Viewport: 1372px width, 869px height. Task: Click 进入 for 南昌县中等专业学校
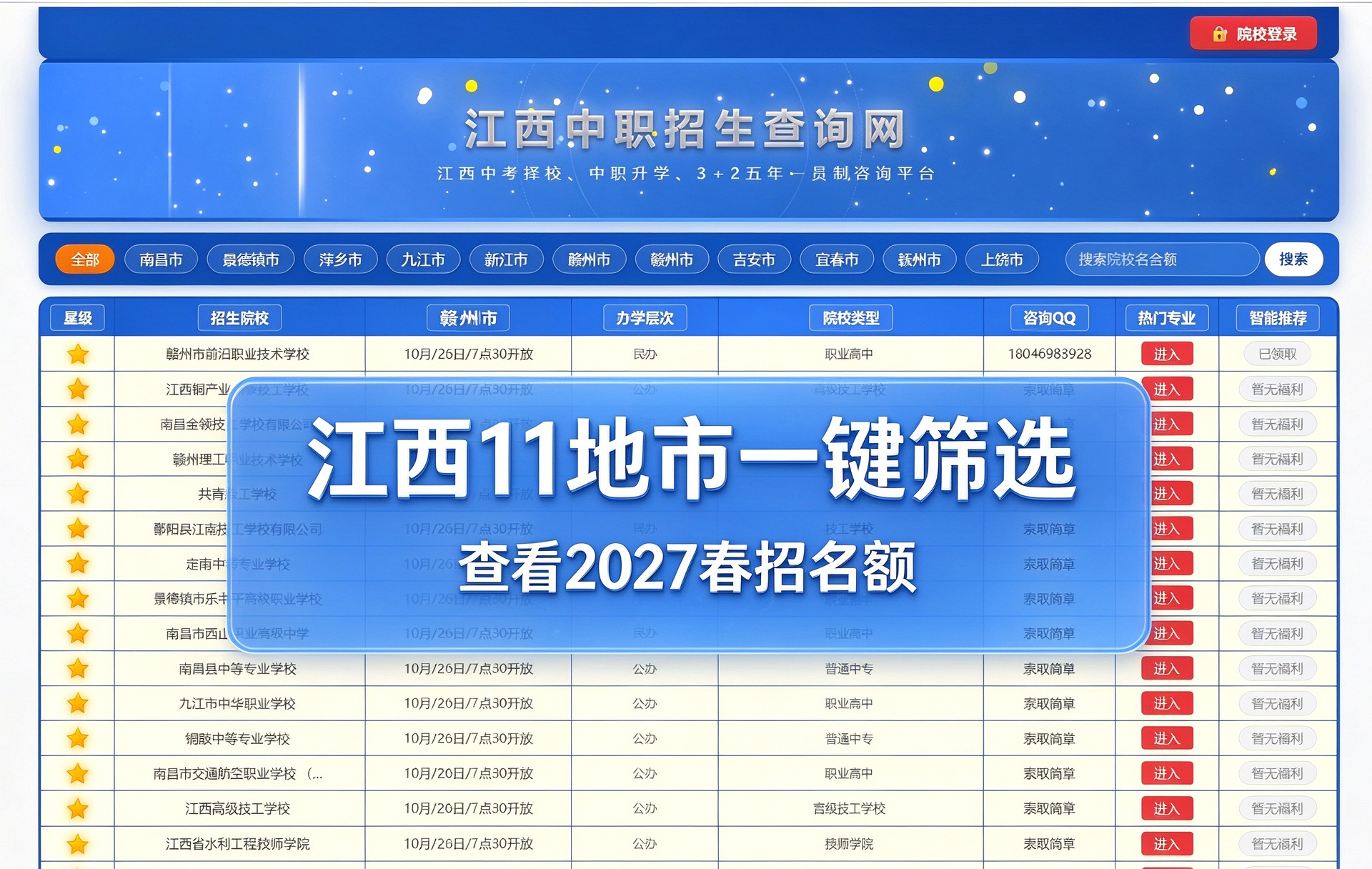click(x=1167, y=669)
